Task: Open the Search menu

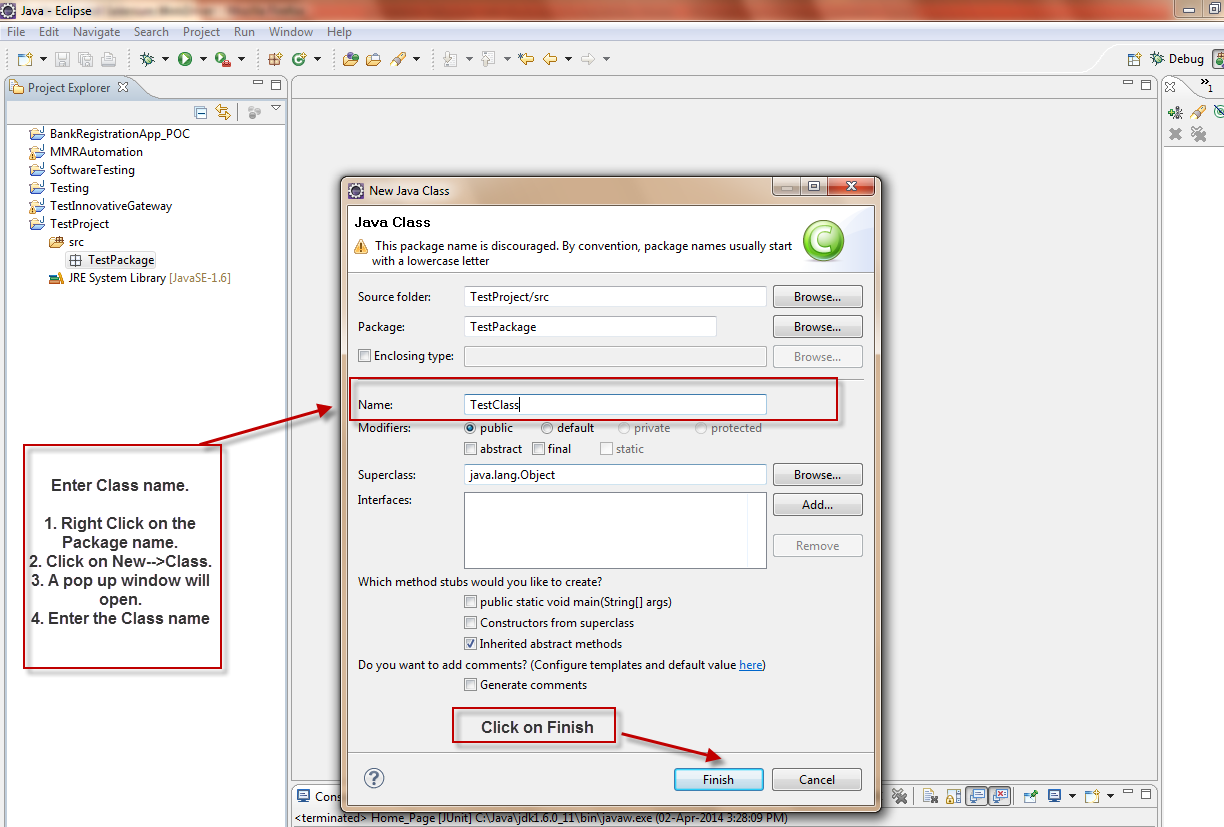Action: [x=151, y=32]
